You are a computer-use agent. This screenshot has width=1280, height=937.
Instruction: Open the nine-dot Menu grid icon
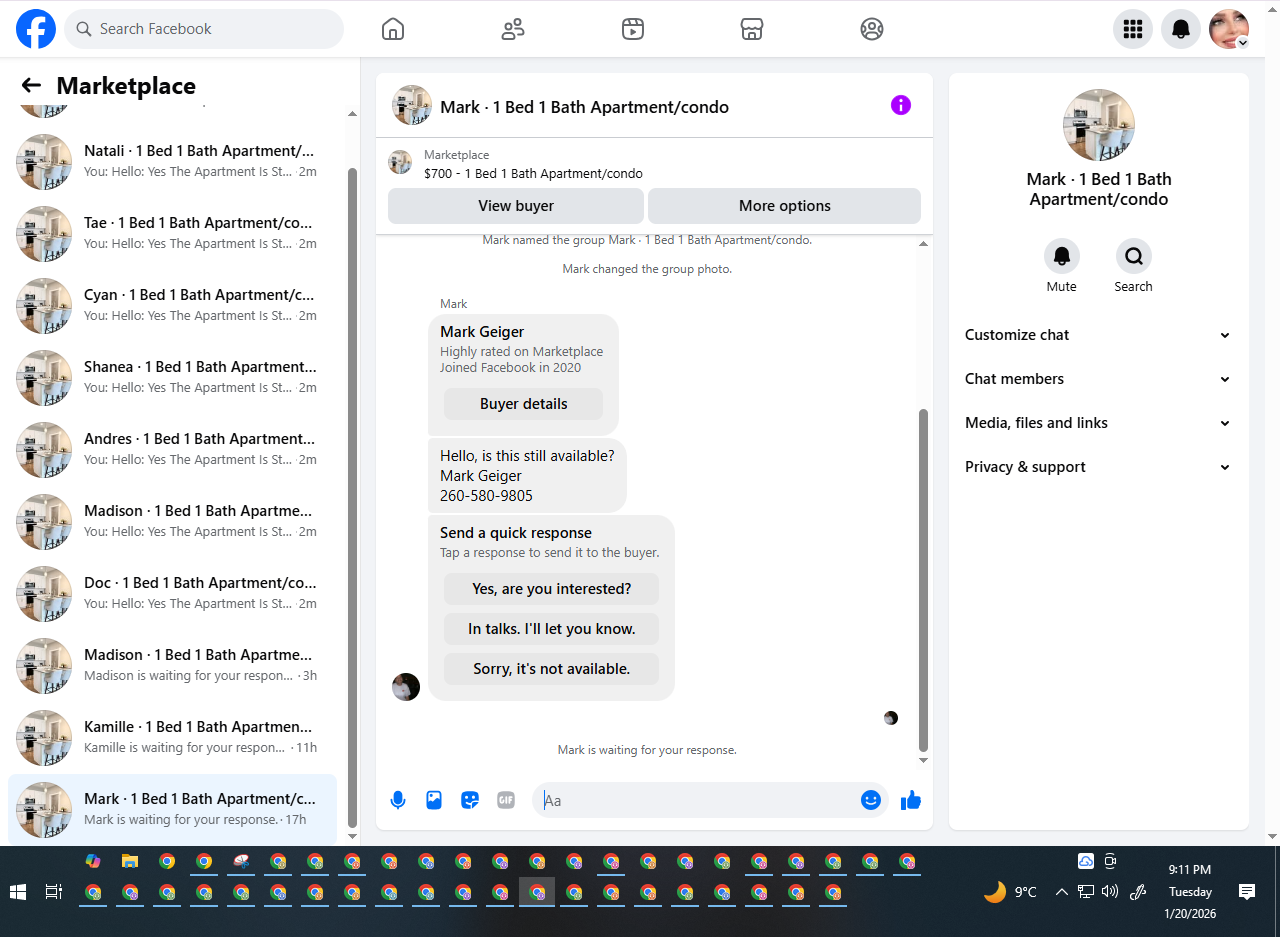(x=1133, y=29)
